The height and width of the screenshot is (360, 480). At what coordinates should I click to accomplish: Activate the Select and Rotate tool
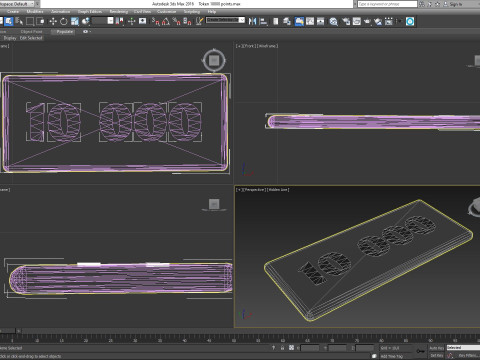click(64, 22)
